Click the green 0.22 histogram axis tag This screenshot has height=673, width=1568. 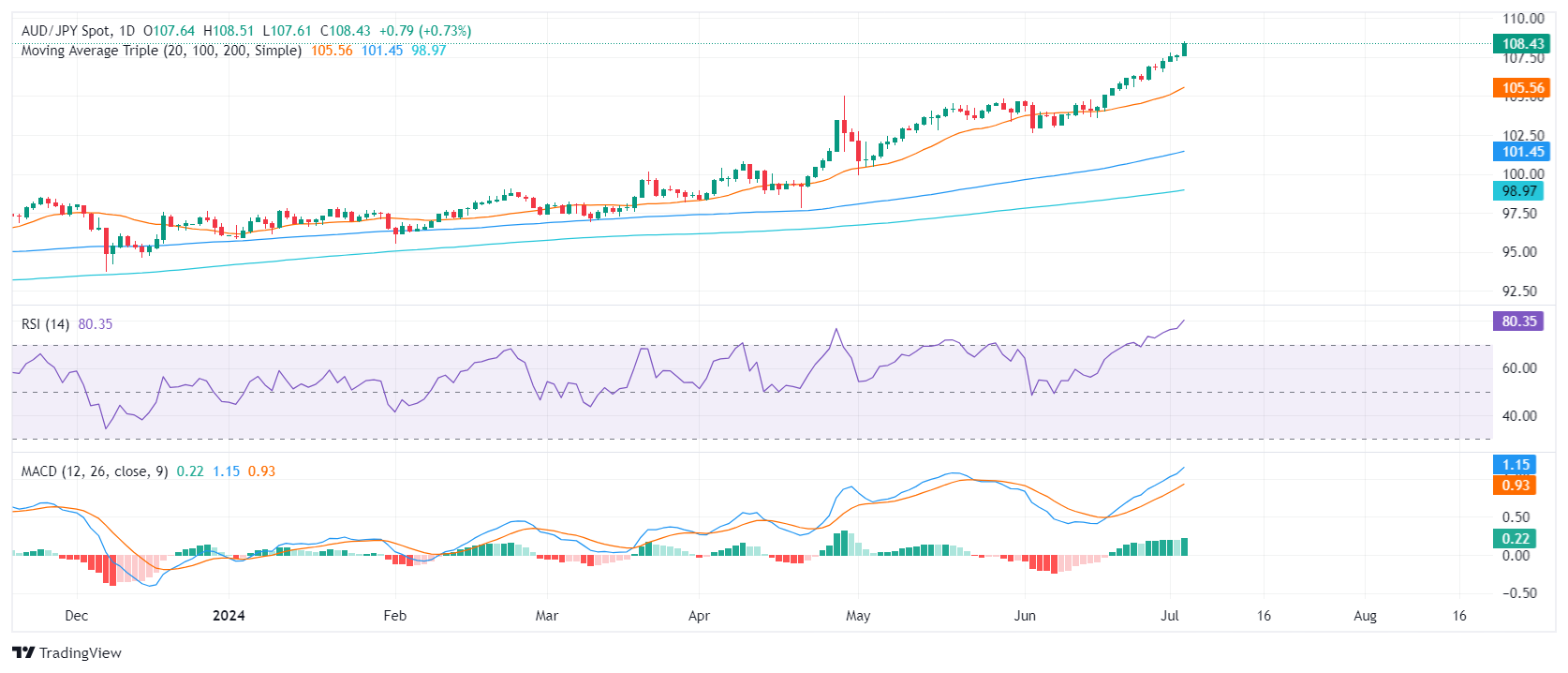pos(1516,539)
